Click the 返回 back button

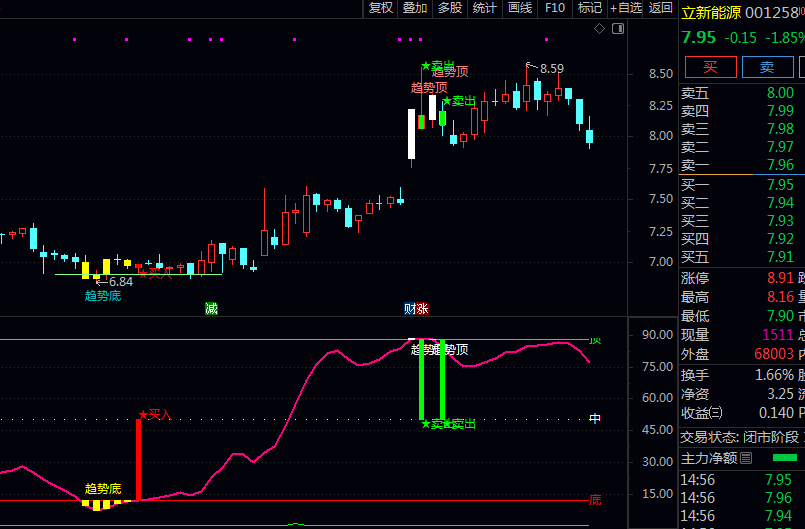pos(661,8)
